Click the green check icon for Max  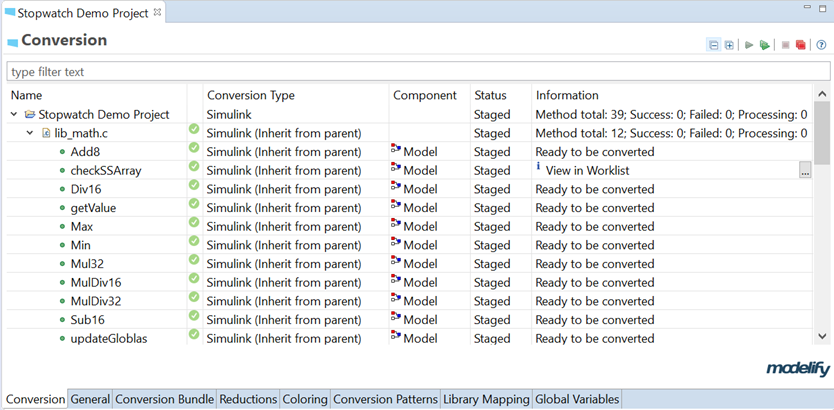click(194, 222)
